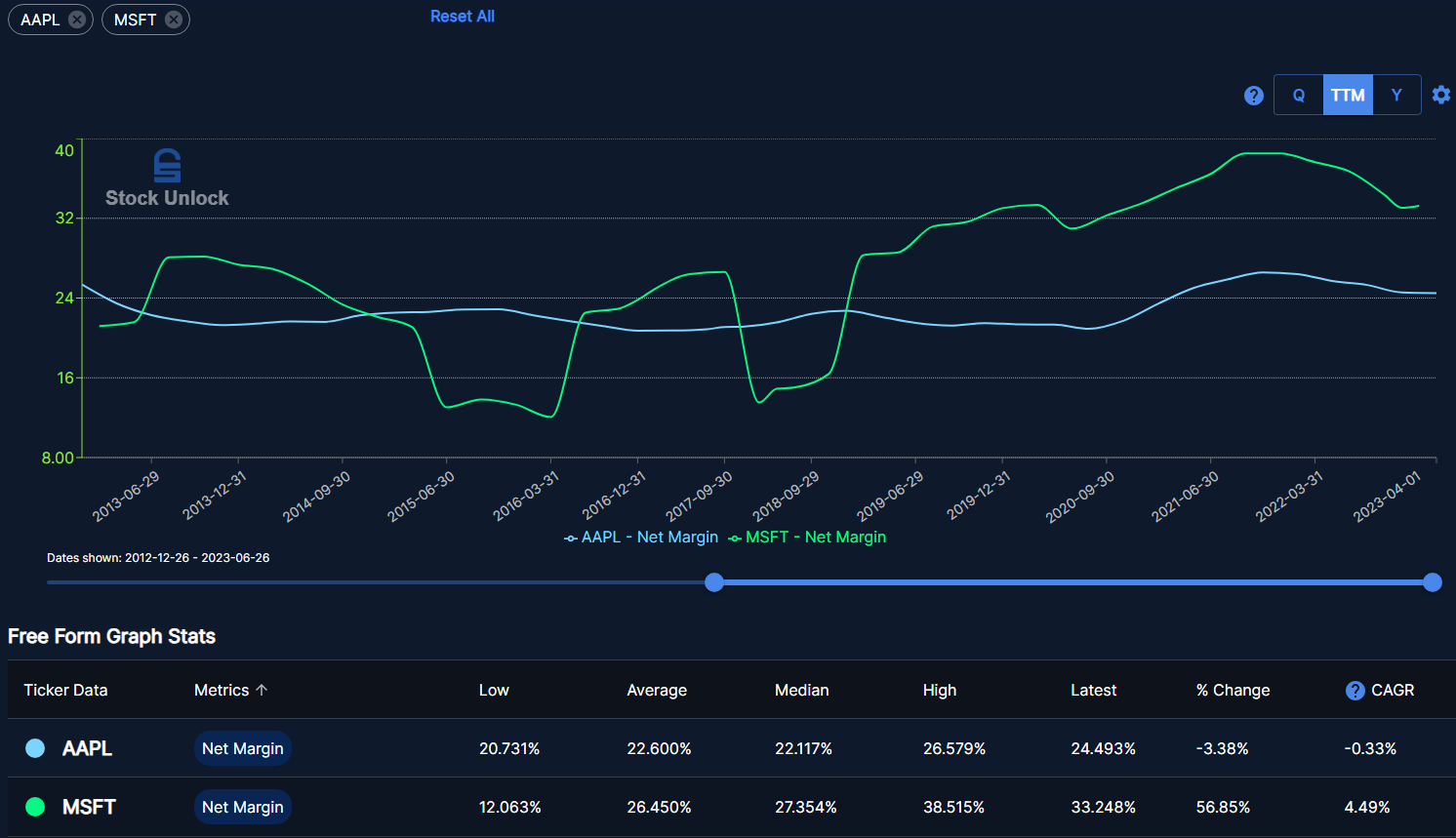Click the Latest column header

(1093, 690)
